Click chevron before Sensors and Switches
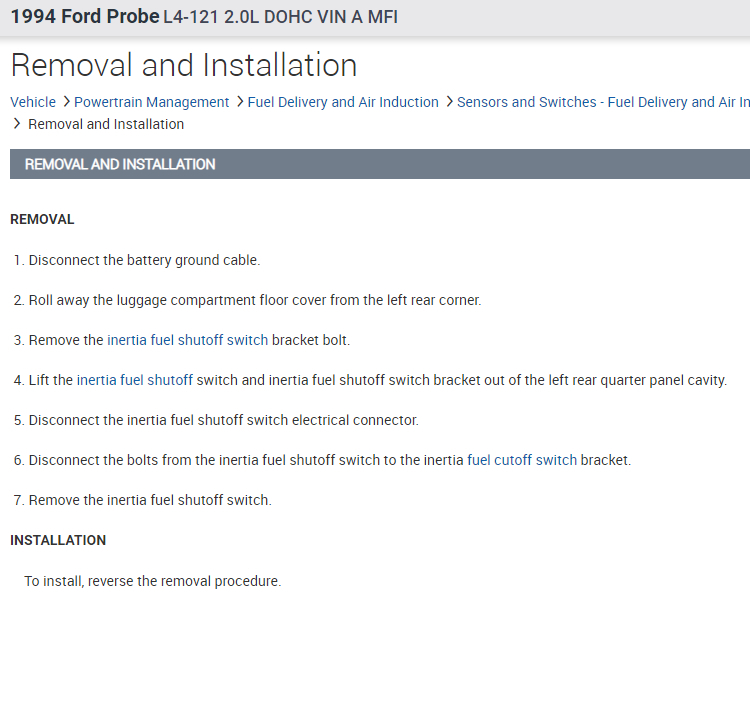Image resolution: width=750 pixels, height=702 pixels. [x=449, y=102]
